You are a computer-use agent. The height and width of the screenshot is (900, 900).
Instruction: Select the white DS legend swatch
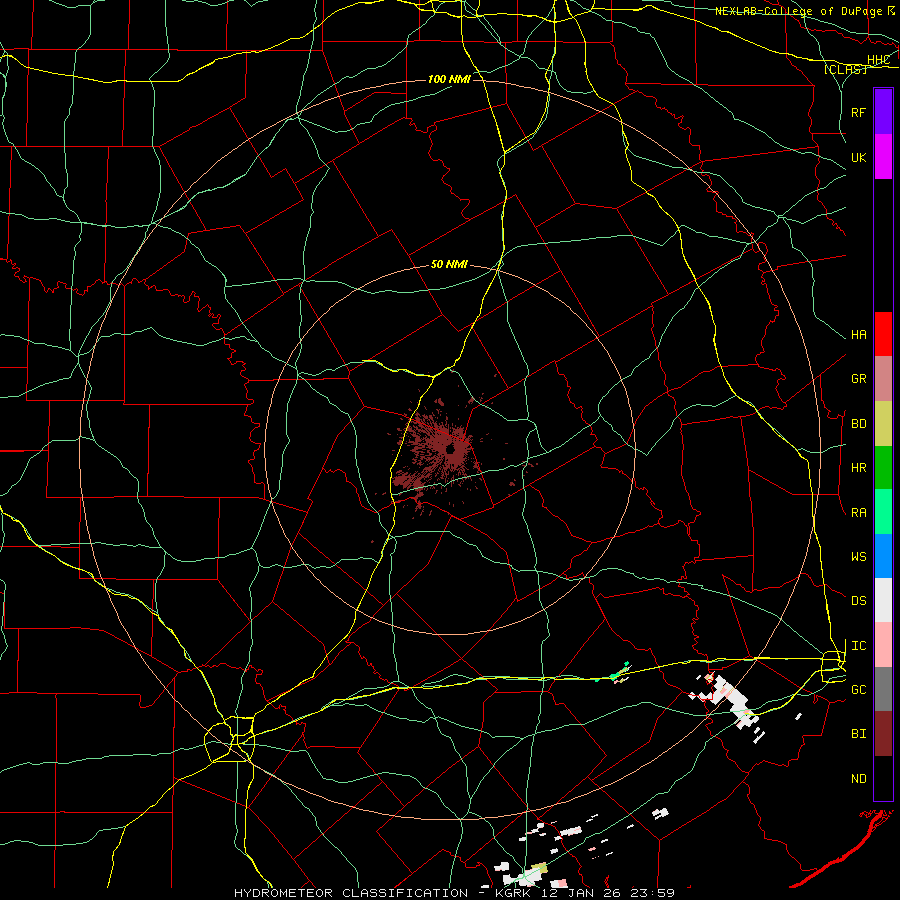[883, 600]
